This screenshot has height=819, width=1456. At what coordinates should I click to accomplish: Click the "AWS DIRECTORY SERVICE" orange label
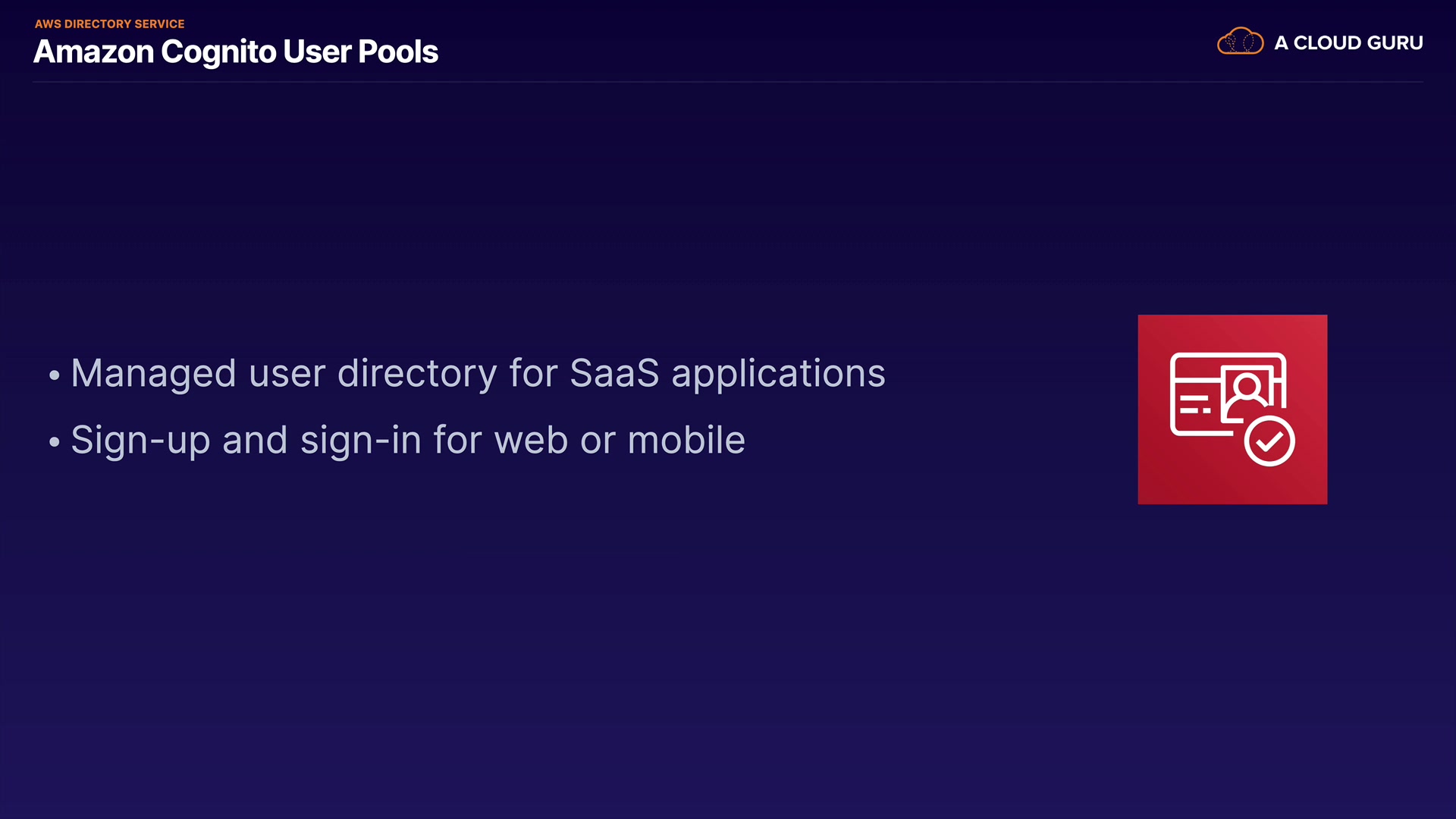pos(110,24)
